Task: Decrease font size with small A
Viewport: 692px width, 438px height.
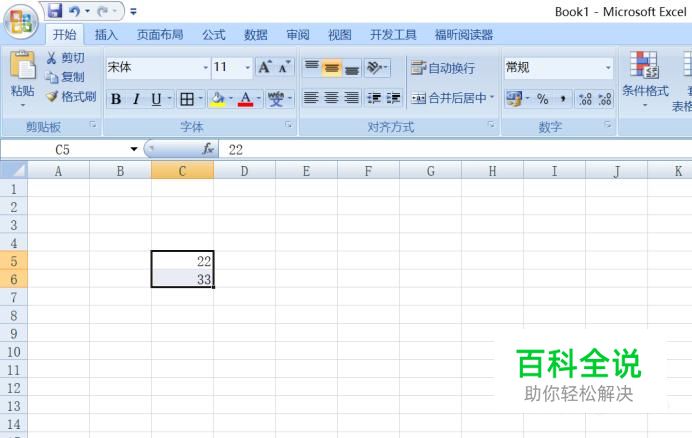Action: pyautogui.click(x=284, y=68)
